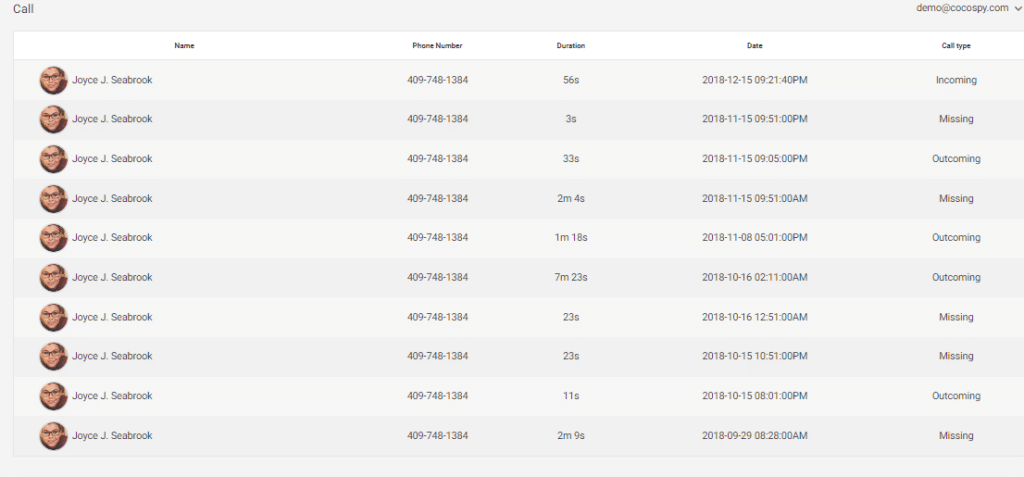
Task: Click avatar in the 3s missing call row
Action: [54, 120]
